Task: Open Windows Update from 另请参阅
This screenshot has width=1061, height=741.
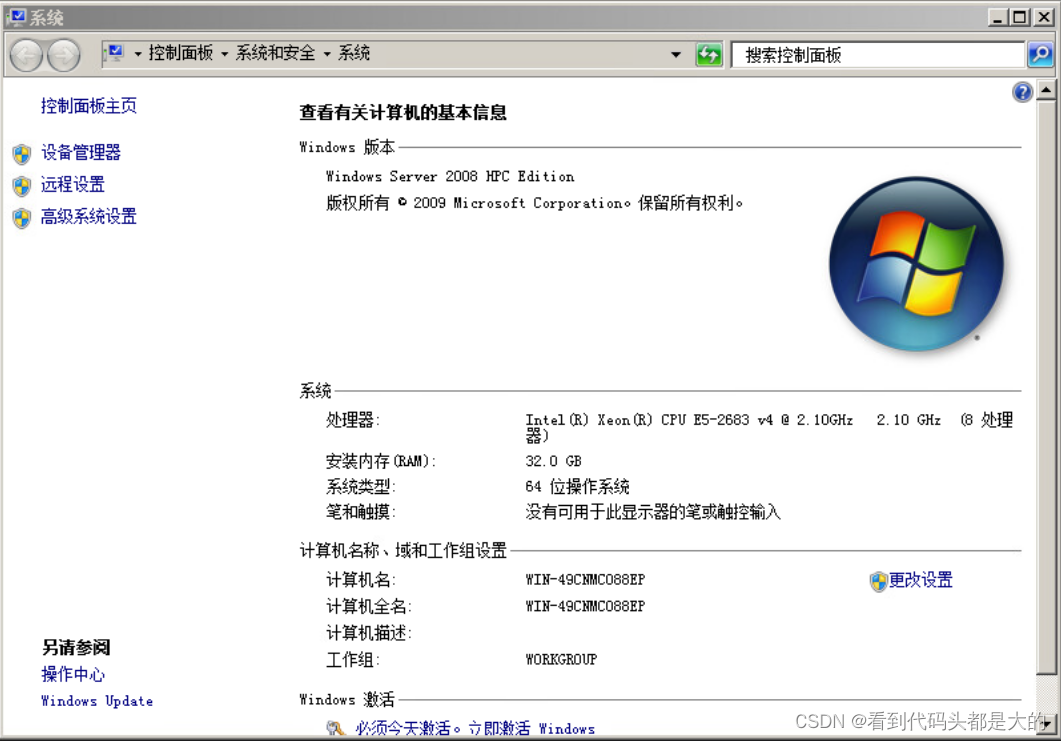Action: [x=96, y=701]
